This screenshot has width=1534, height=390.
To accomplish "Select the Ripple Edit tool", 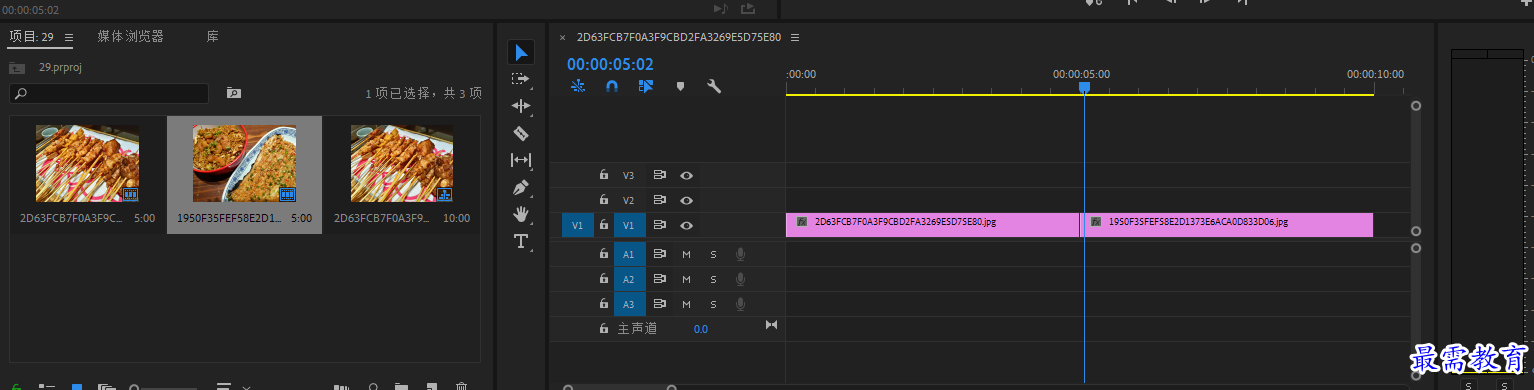I will click(x=521, y=106).
